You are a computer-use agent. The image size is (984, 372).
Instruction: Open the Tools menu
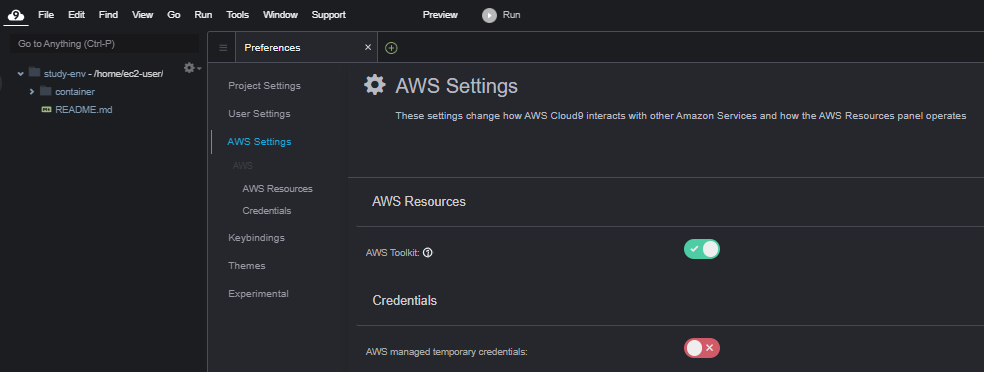[x=237, y=15]
